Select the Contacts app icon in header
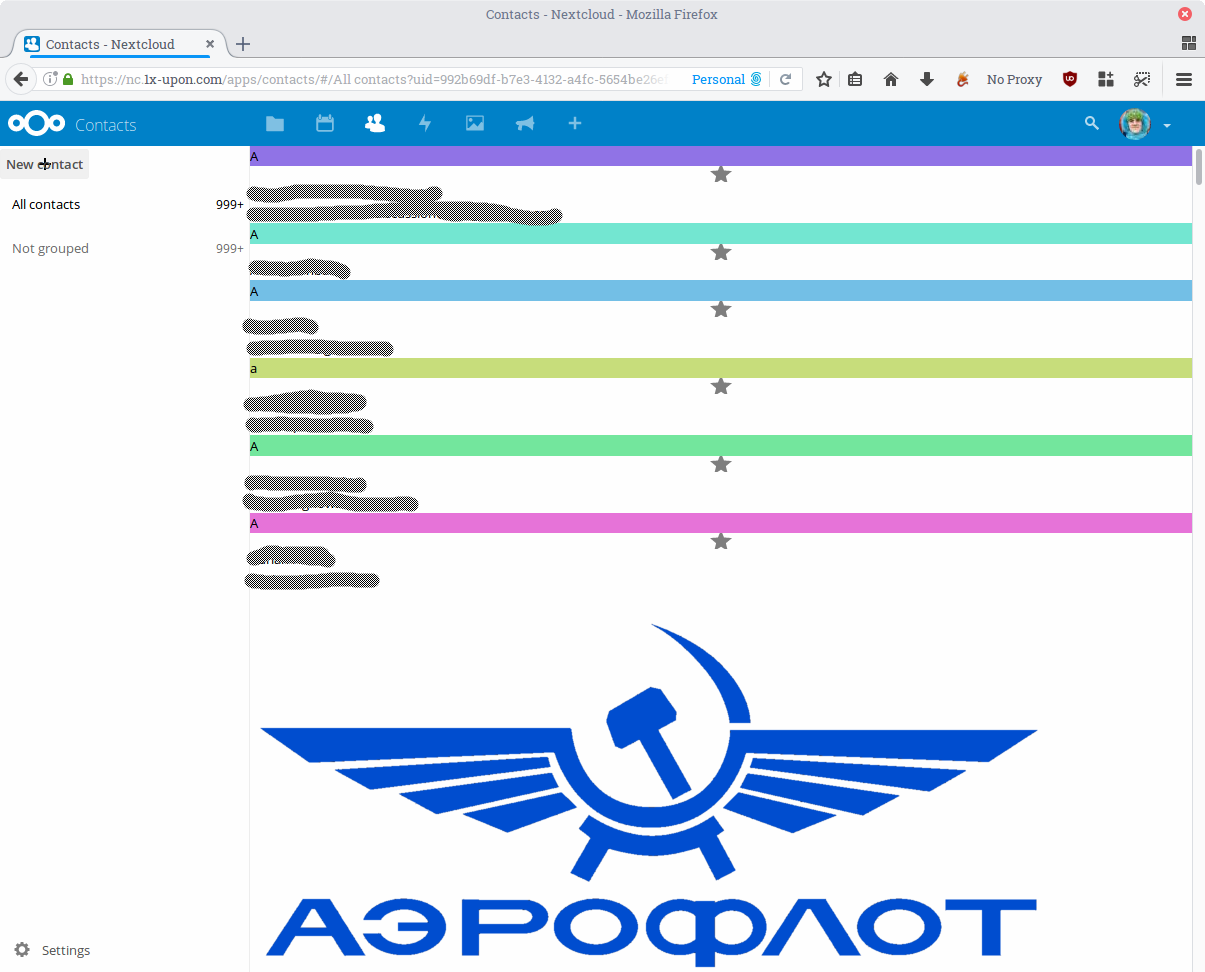This screenshot has width=1205, height=972. point(375,123)
